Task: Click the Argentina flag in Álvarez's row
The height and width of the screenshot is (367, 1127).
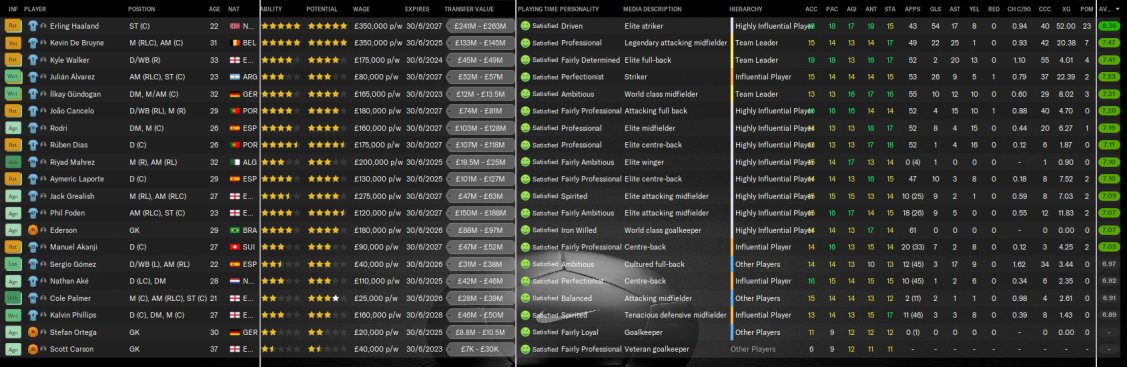Action: [x=234, y=77]
